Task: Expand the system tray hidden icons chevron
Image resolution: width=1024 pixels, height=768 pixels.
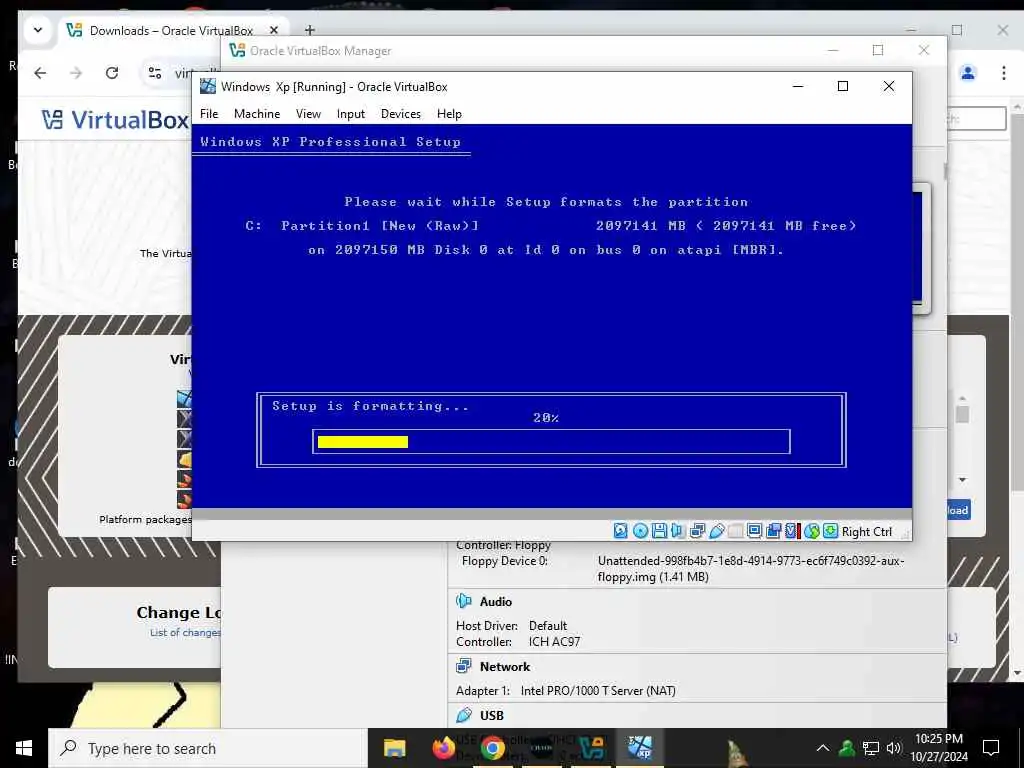Action: tap(823, 748)
